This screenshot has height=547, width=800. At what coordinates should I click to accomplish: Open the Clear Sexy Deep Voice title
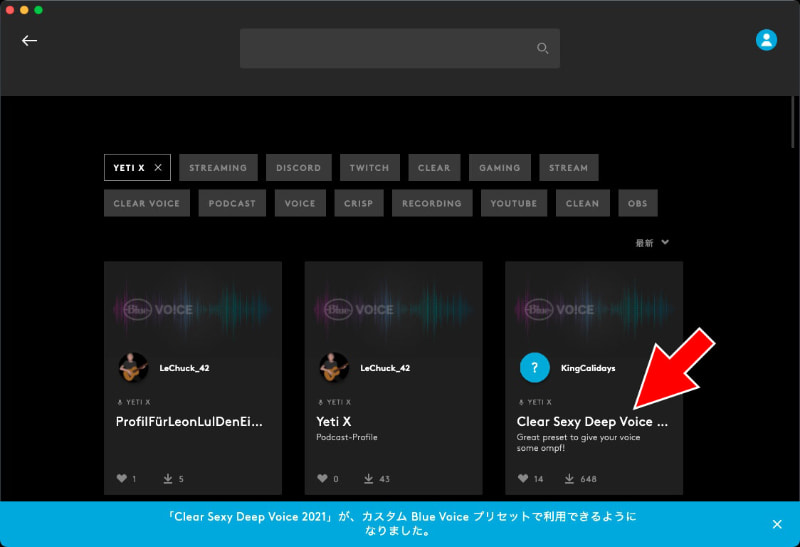[592, 422]
